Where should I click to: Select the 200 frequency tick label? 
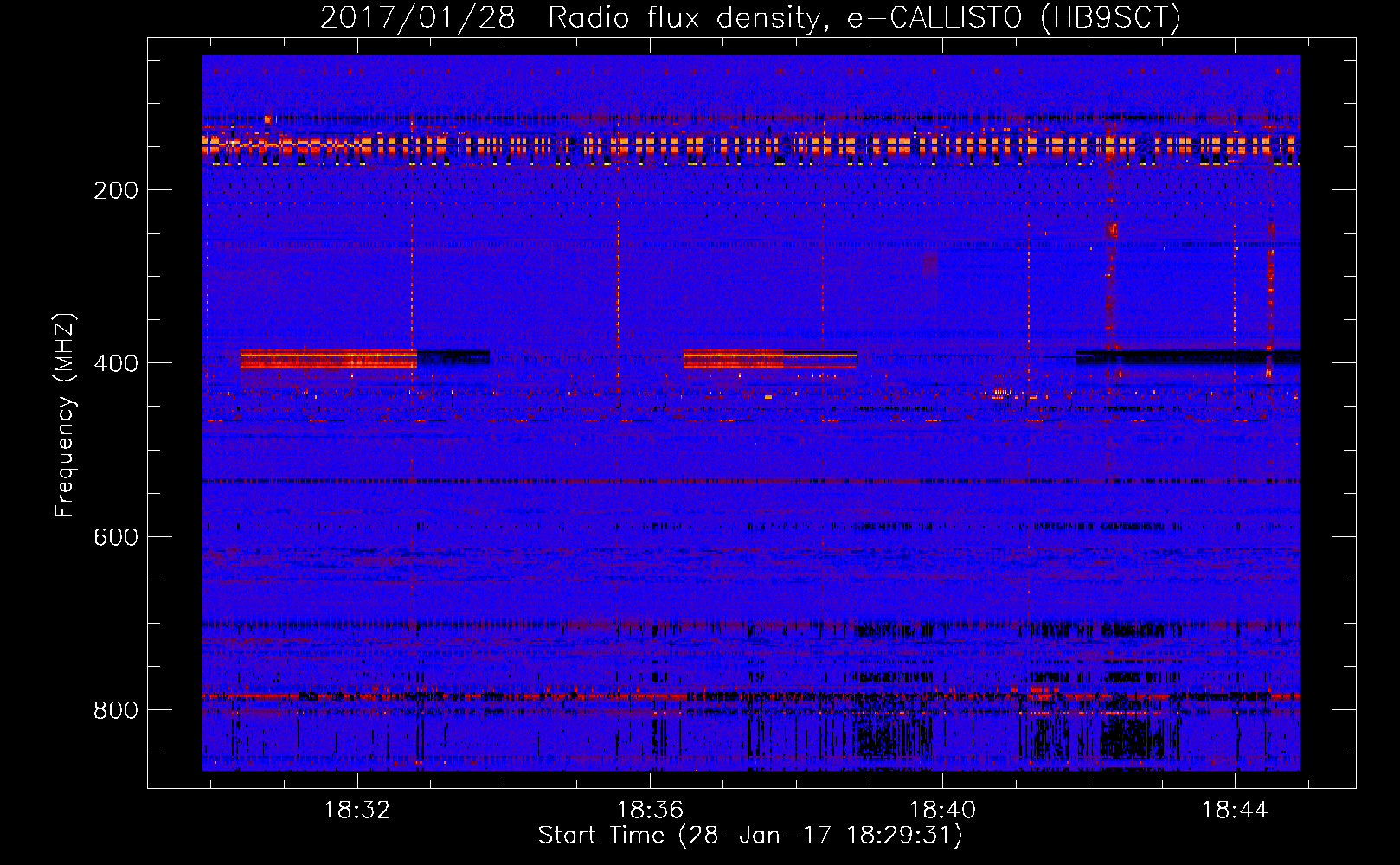click(116, 190)
